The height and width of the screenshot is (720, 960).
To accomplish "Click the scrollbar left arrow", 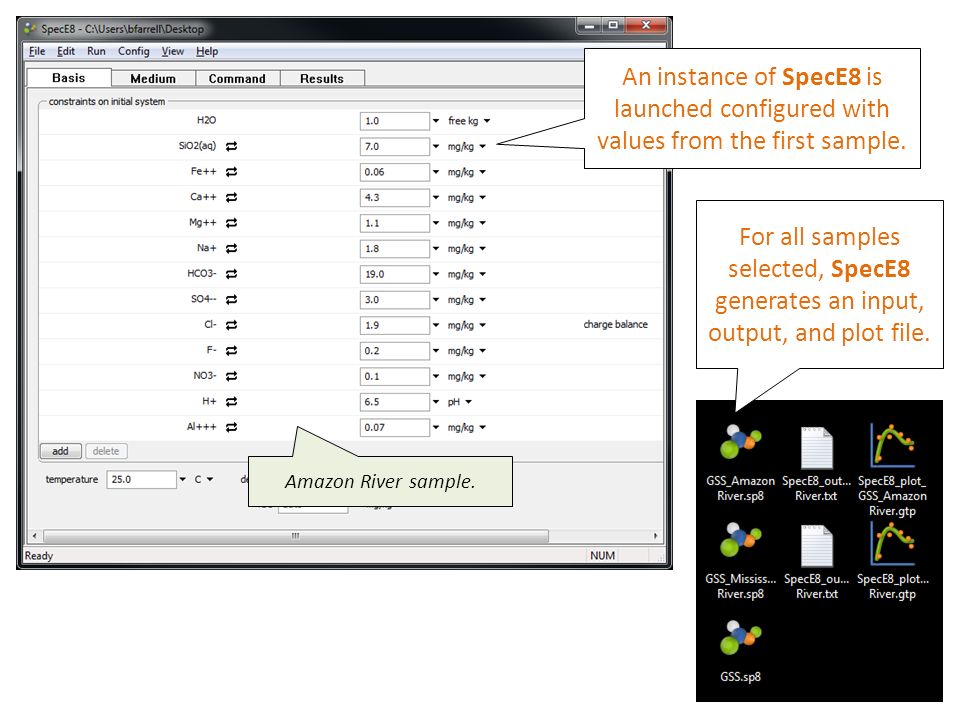I will [35, 536].
